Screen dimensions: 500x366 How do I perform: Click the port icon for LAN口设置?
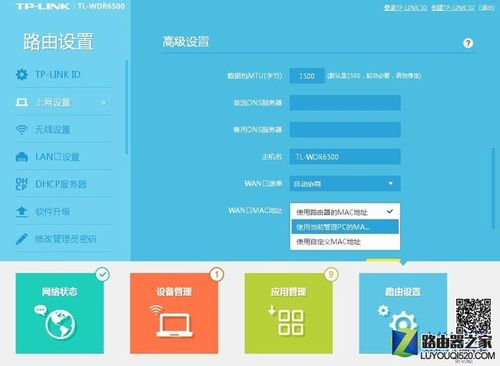point(22,157)
